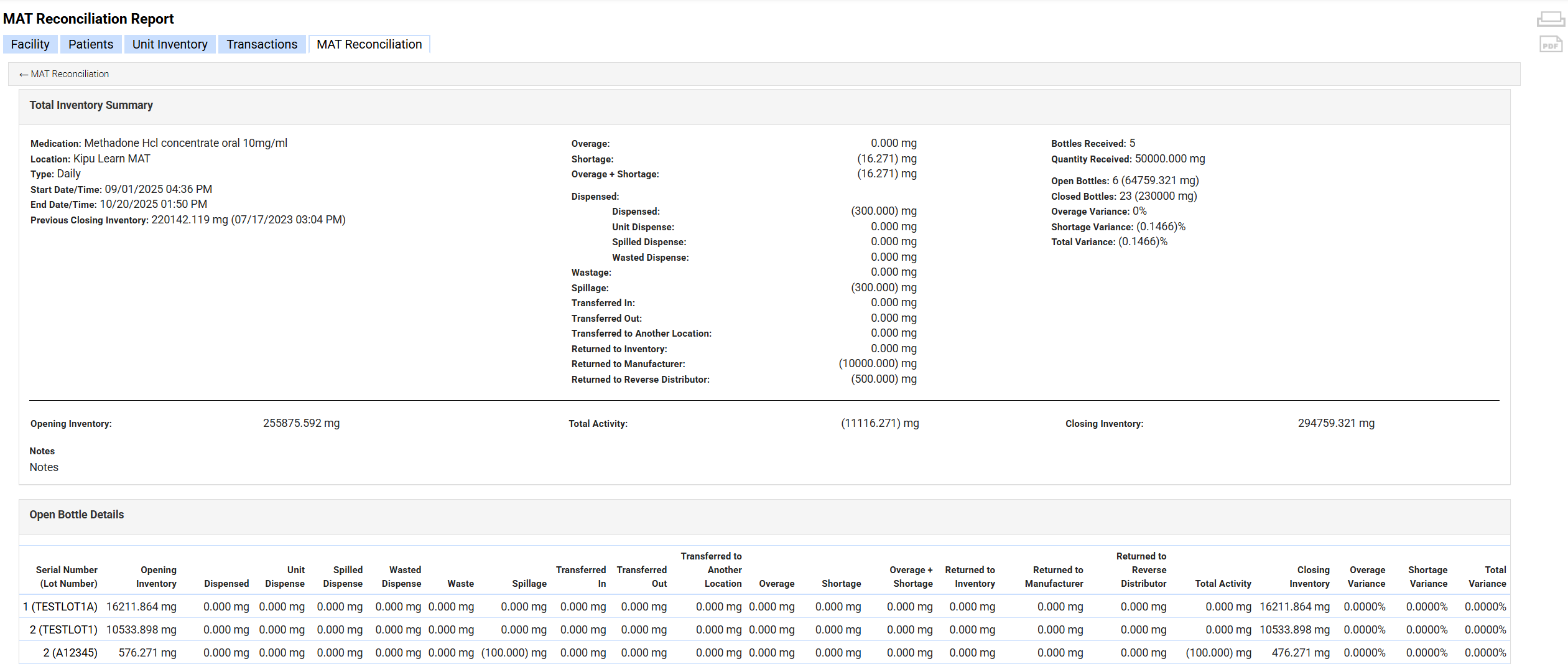Select the 2 (A12345) bottle row
This screenshot has width=1568, height=664.
click(x=70, y=653)
